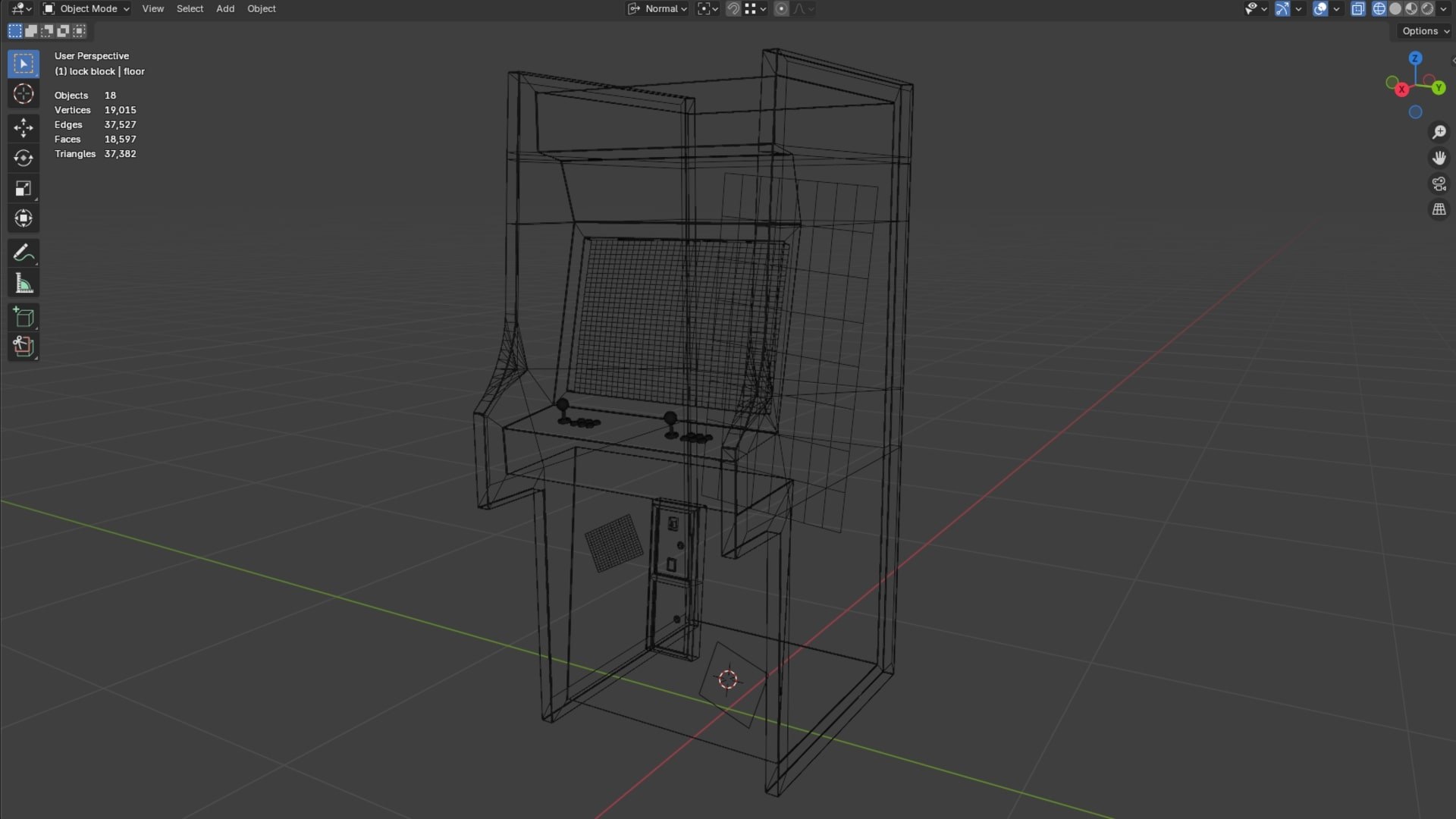Image resolution: width=1456 pixels, height=819 pixels.
Task: Open the overlays settings dropdown arrow
Action: 1336,9
